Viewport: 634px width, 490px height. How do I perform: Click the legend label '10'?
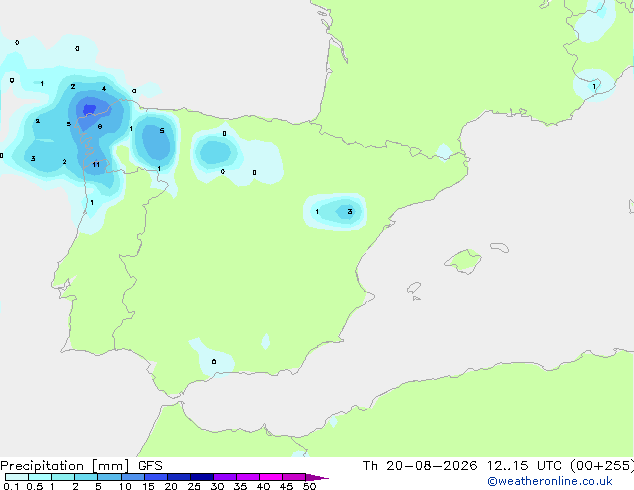point(125,486)
